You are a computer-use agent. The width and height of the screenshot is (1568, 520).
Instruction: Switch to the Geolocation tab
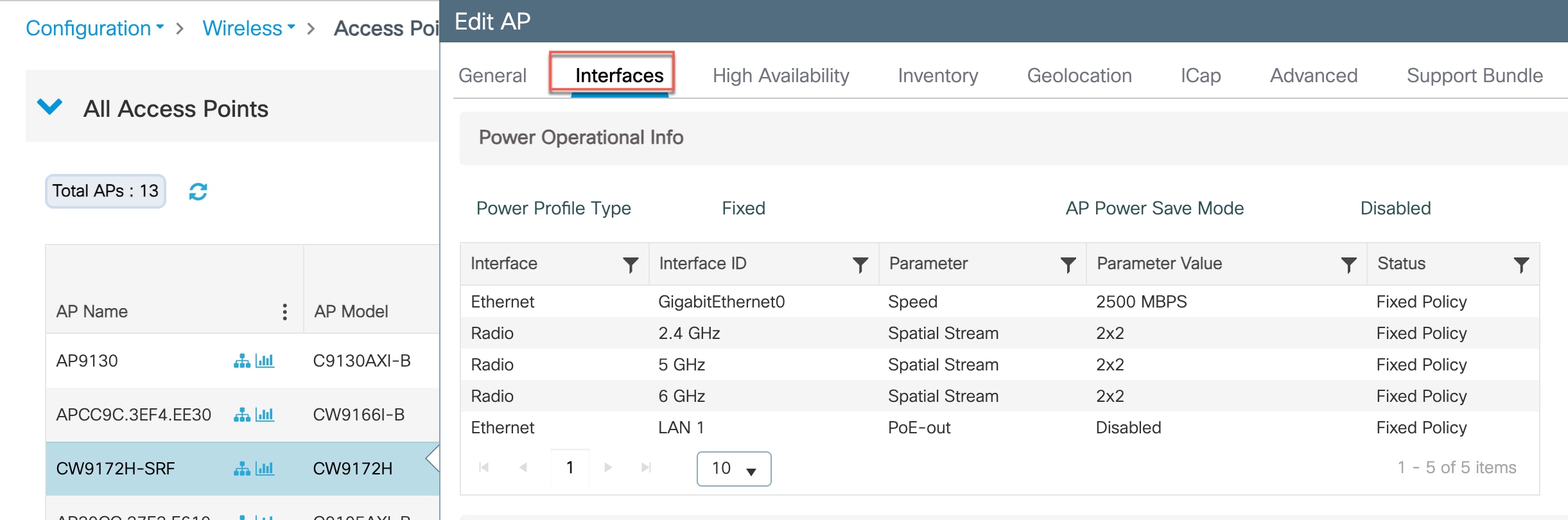tap(1079, 76)
